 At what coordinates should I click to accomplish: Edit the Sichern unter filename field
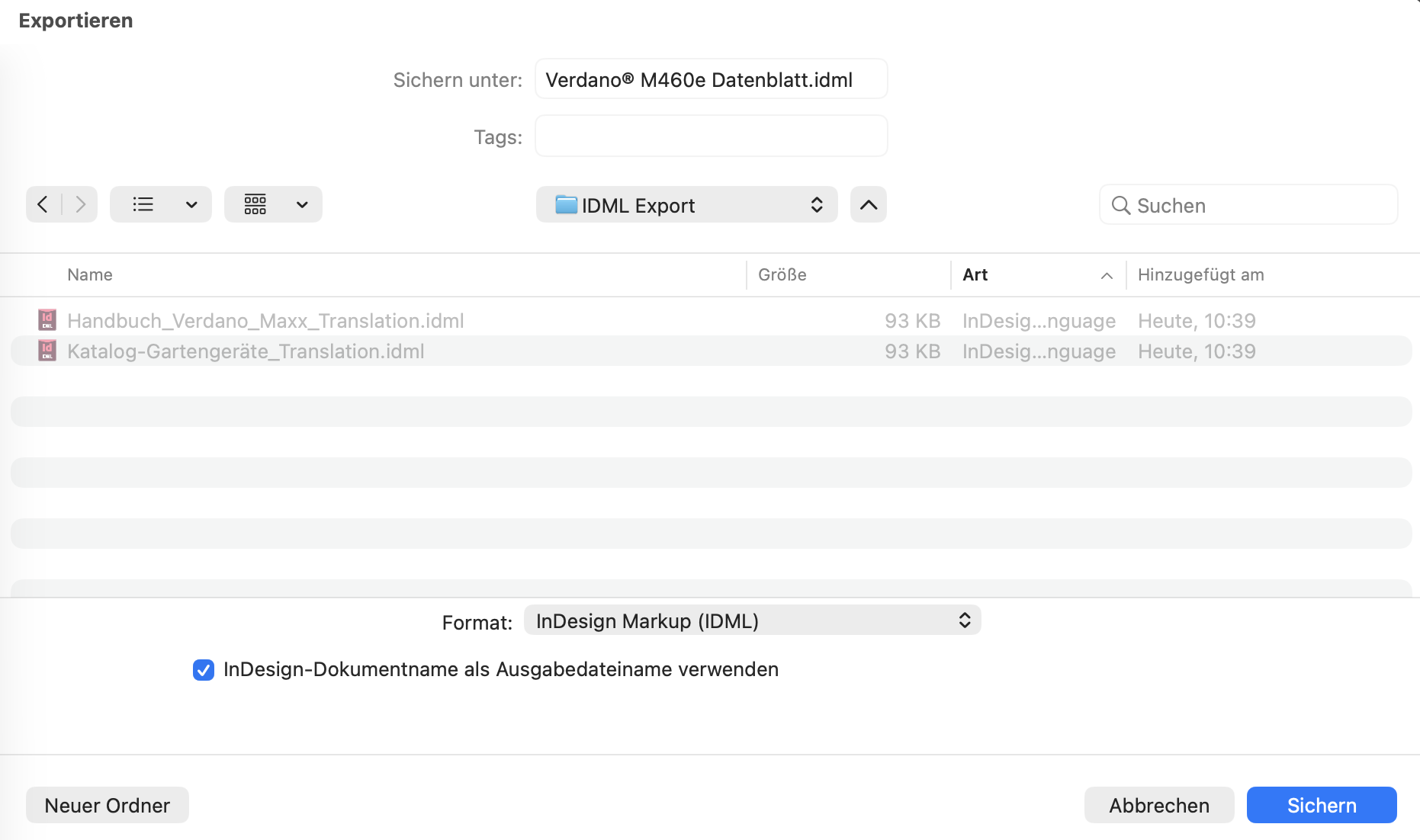(x=711, y=79)
